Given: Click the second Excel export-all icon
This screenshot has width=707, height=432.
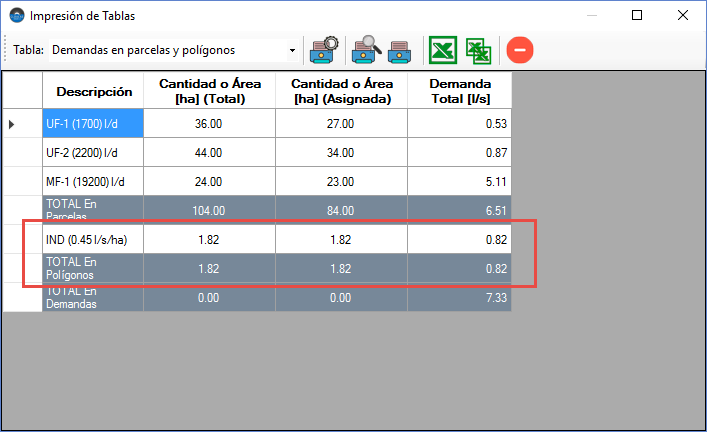Looking at the screenshot, I should point(480,49).
